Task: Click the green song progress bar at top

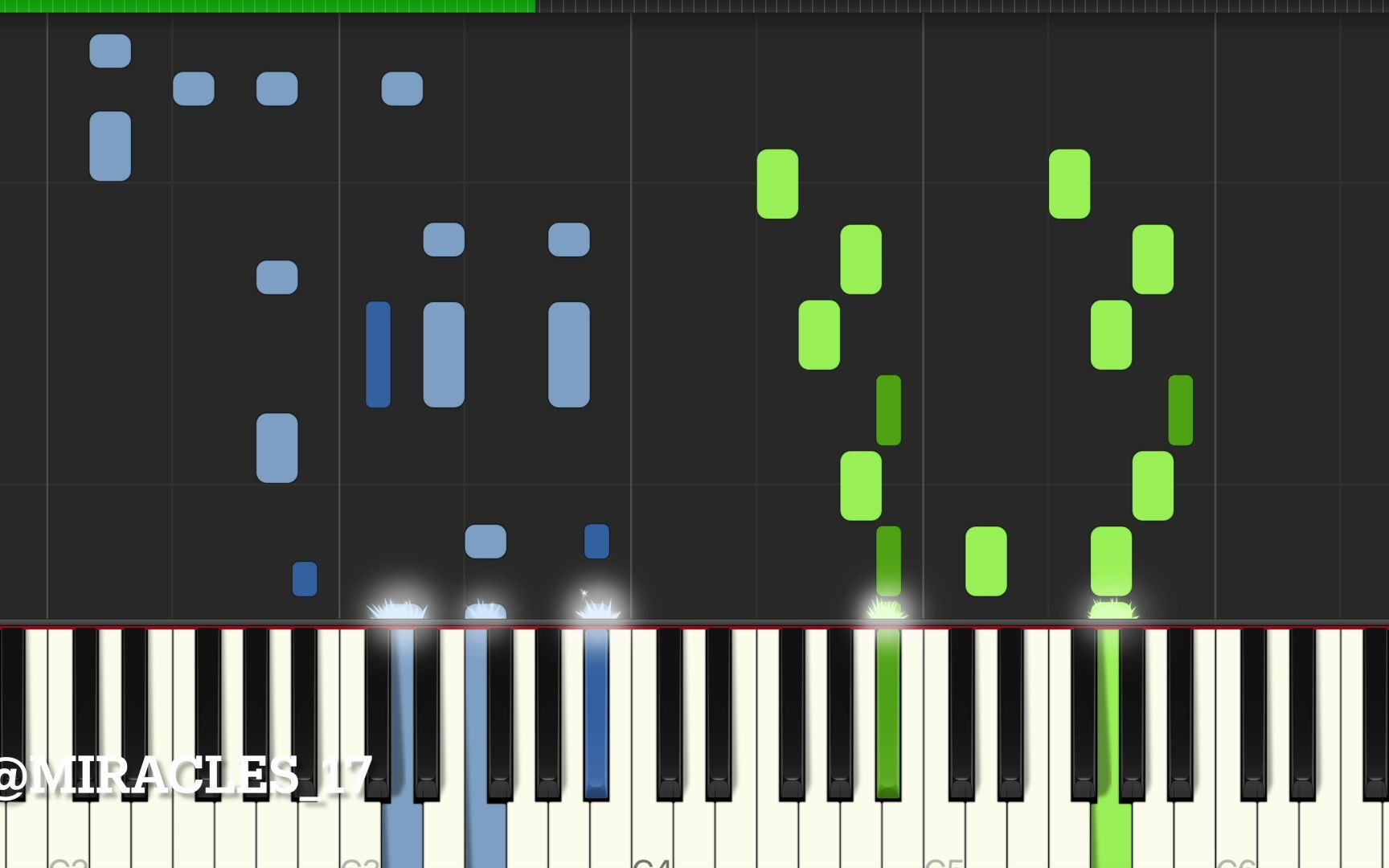Action: point(268,6)
